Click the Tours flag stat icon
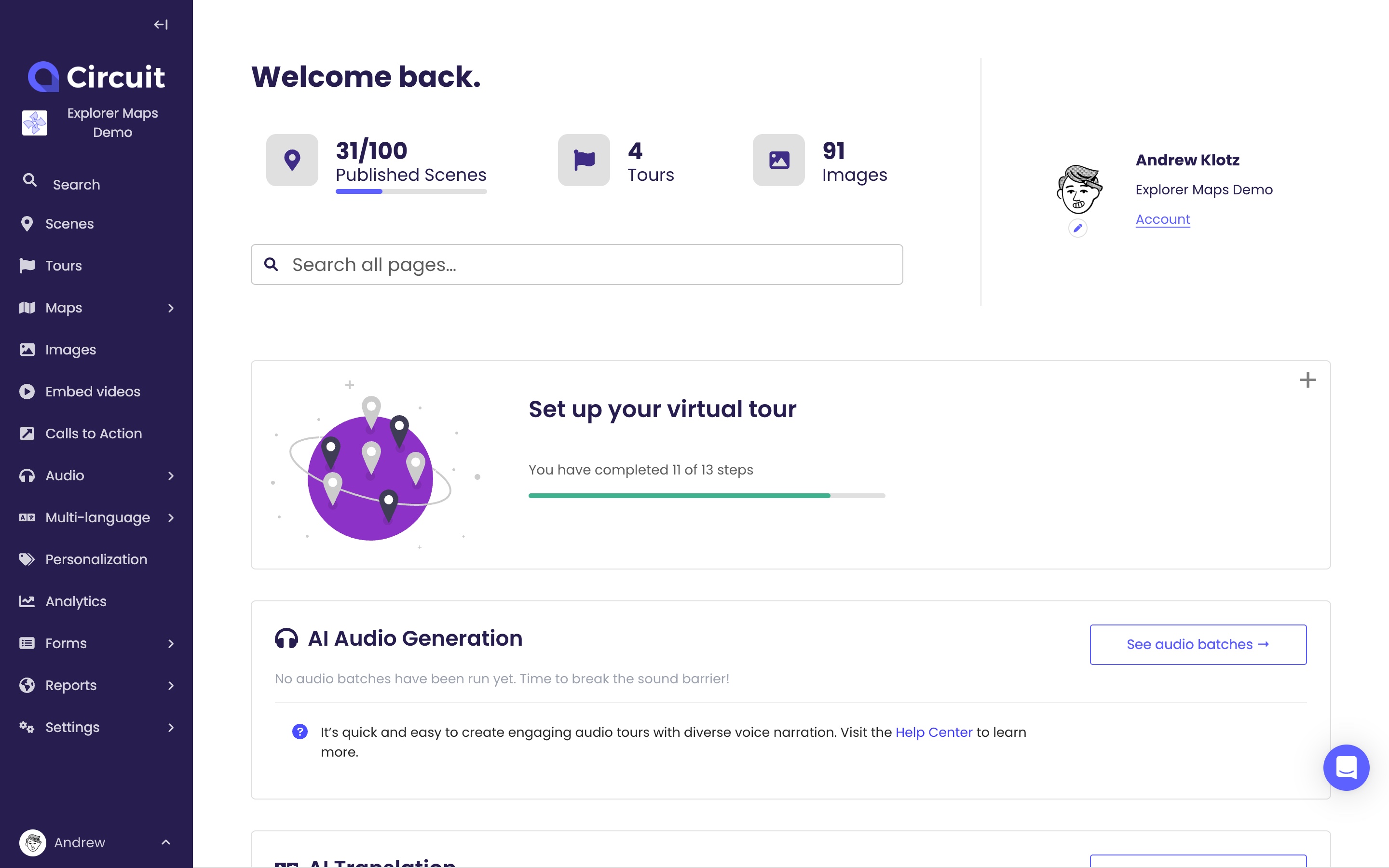The height and width of the screenshot is (868, 1389). (584, 160)
